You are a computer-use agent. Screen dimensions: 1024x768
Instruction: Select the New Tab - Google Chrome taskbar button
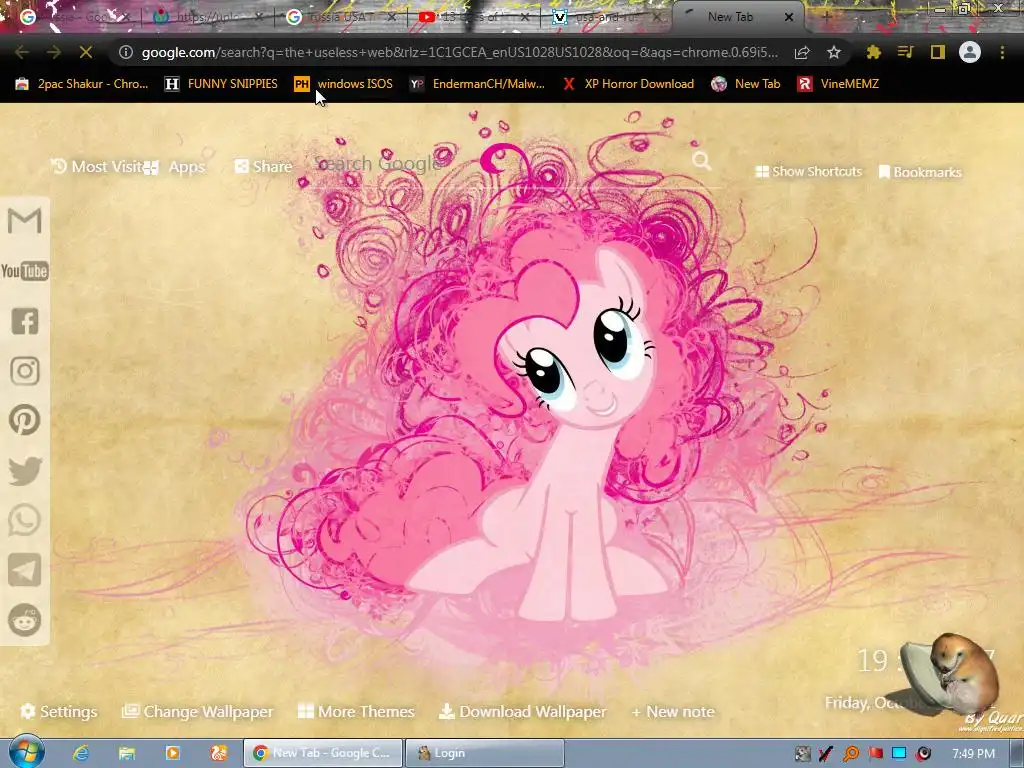click(x=323, y=753)
